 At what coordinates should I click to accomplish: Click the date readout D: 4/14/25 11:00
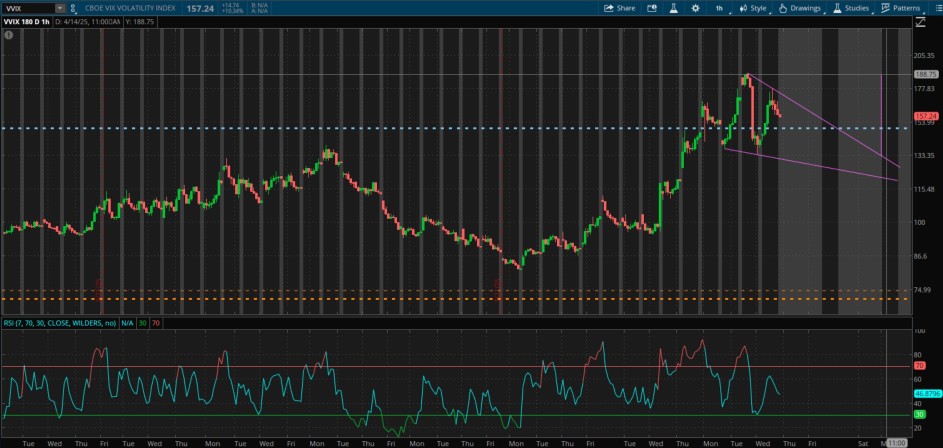[x=87, y=22]
